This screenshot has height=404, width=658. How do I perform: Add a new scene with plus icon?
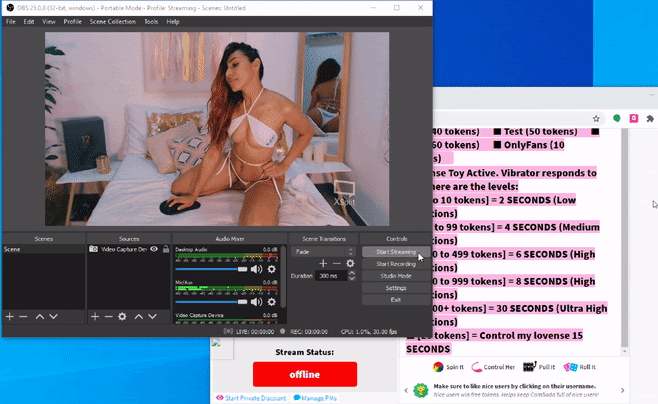click(x=10, y=317)
